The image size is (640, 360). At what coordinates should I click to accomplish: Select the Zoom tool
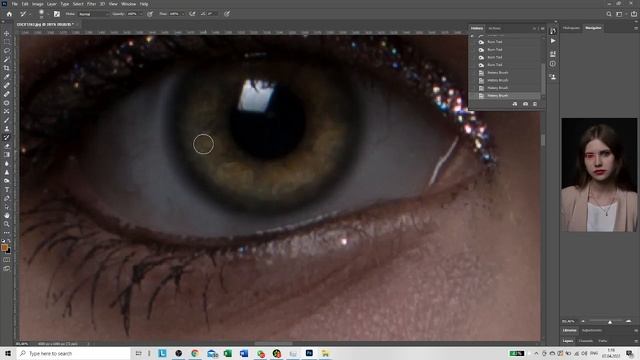(x=7, y=224)
